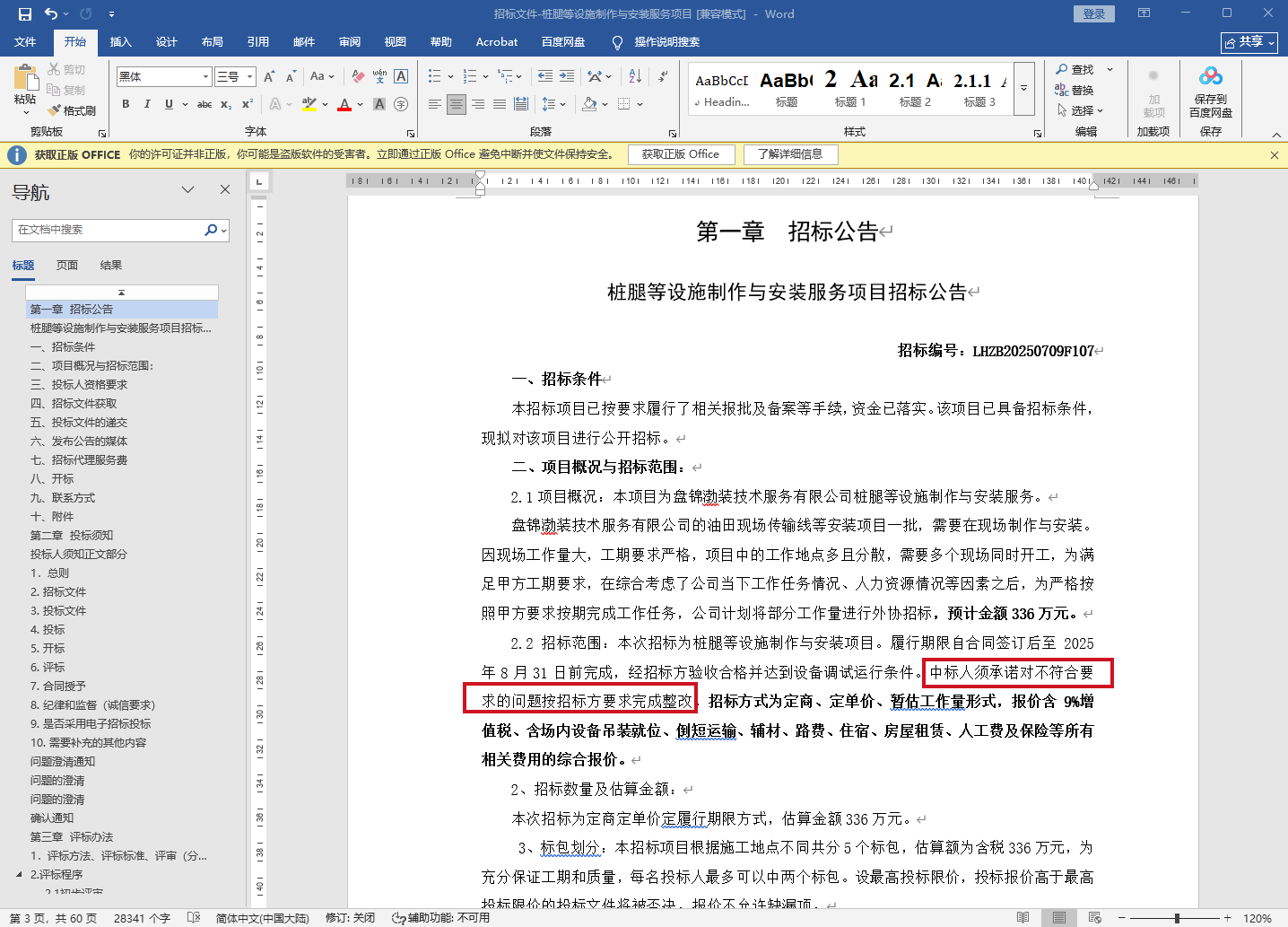Toggle show/hide paragraph marks
1288x927 pixels.
click(664, 76)
